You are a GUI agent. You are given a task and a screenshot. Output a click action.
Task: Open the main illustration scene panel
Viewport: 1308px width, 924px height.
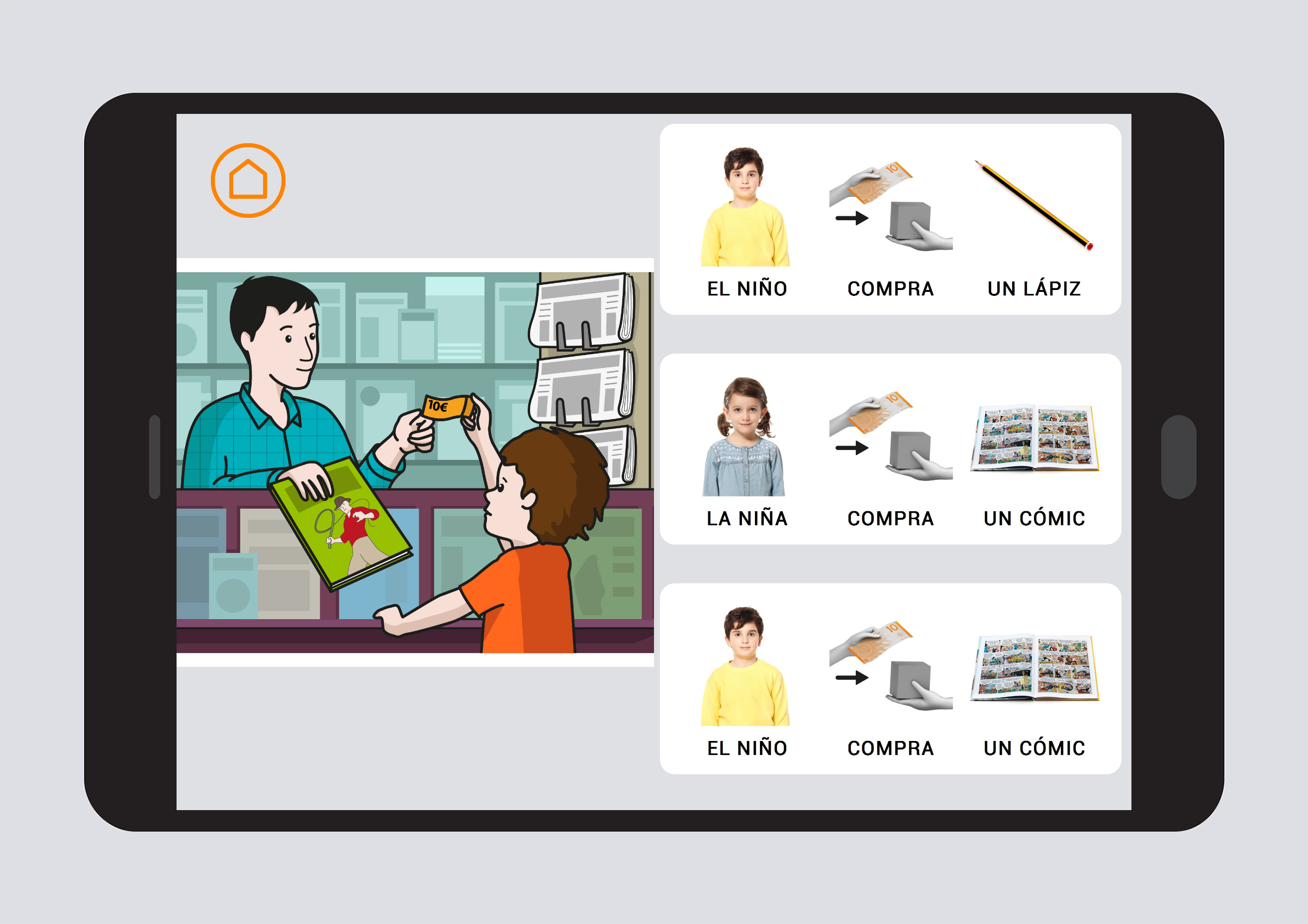(400, 460)
